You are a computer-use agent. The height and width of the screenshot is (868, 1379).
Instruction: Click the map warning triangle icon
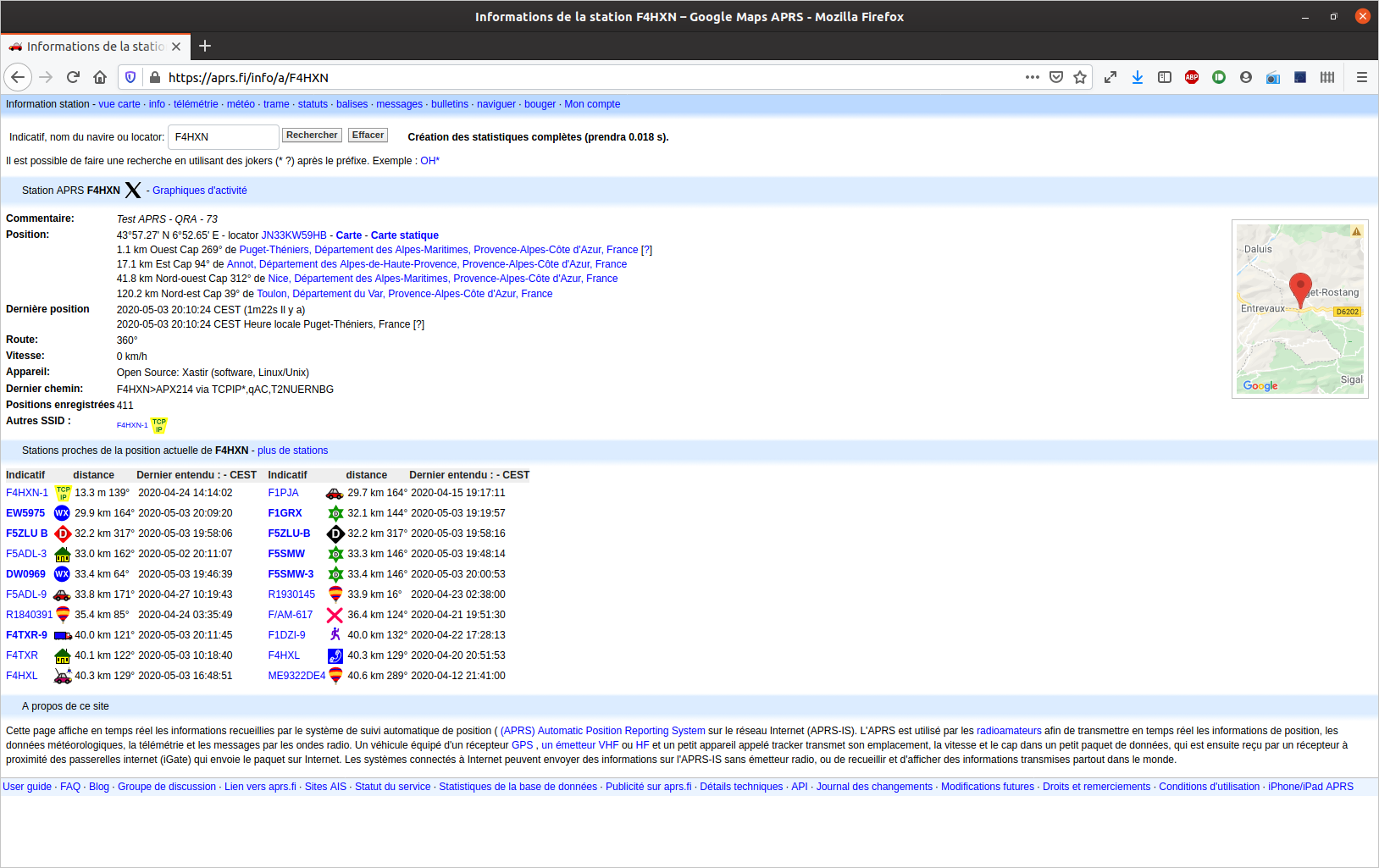tap(1356, 231)
